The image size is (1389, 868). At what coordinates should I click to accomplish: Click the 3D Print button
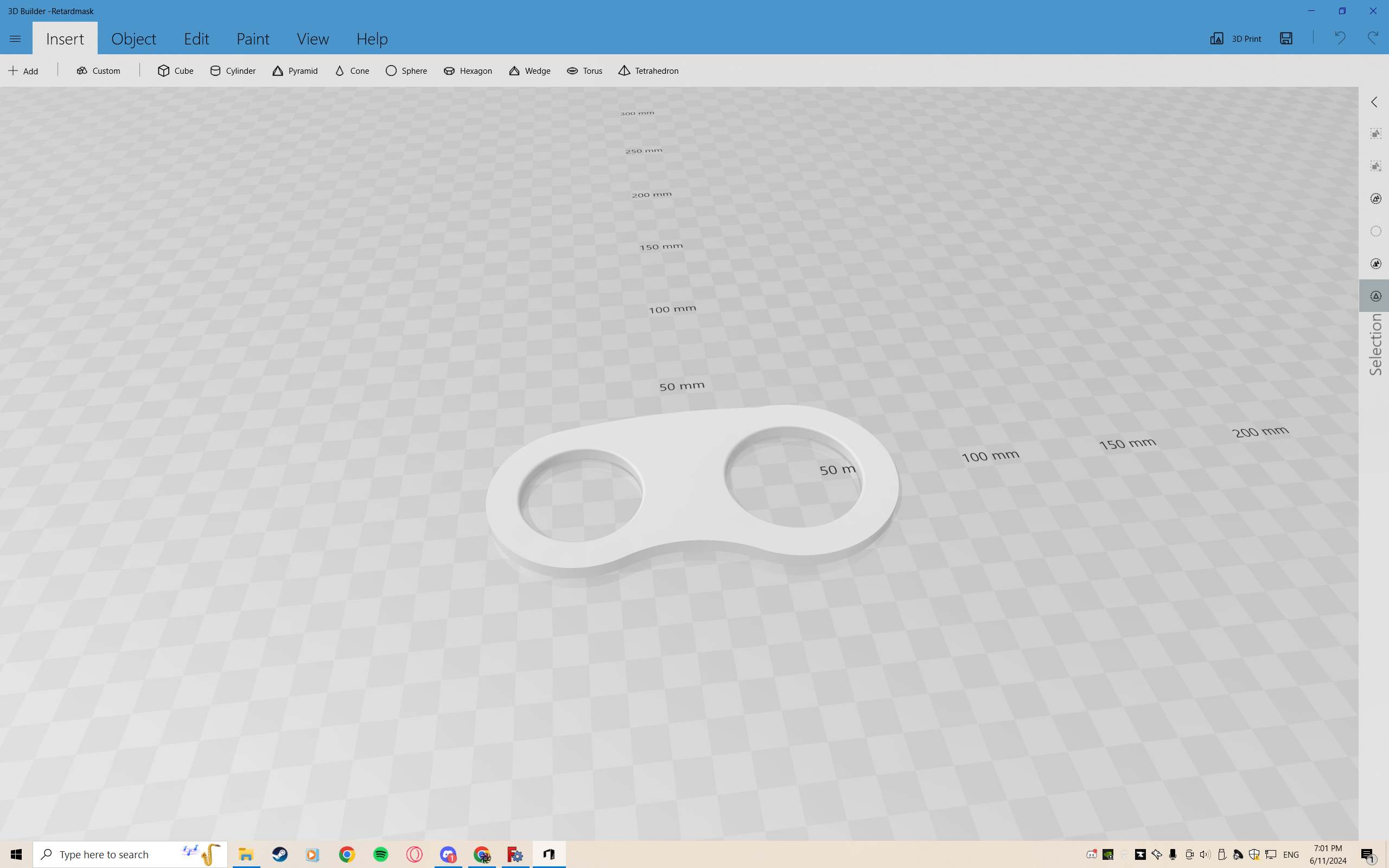(x=1236, y=39)
